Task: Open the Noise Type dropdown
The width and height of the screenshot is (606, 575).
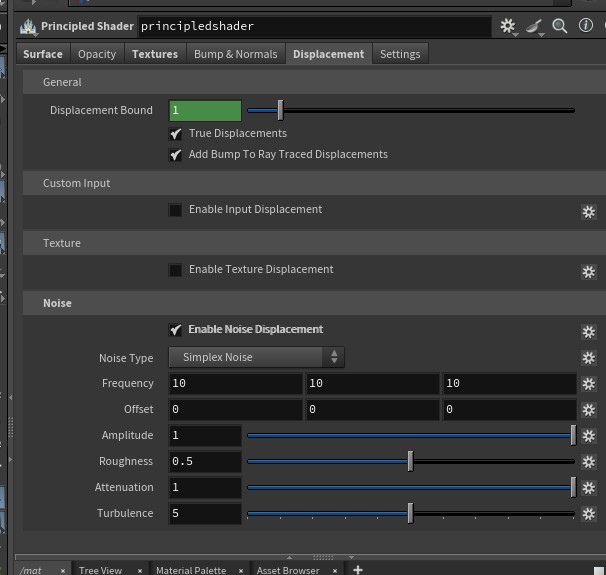Action: (x=257, y=357)
